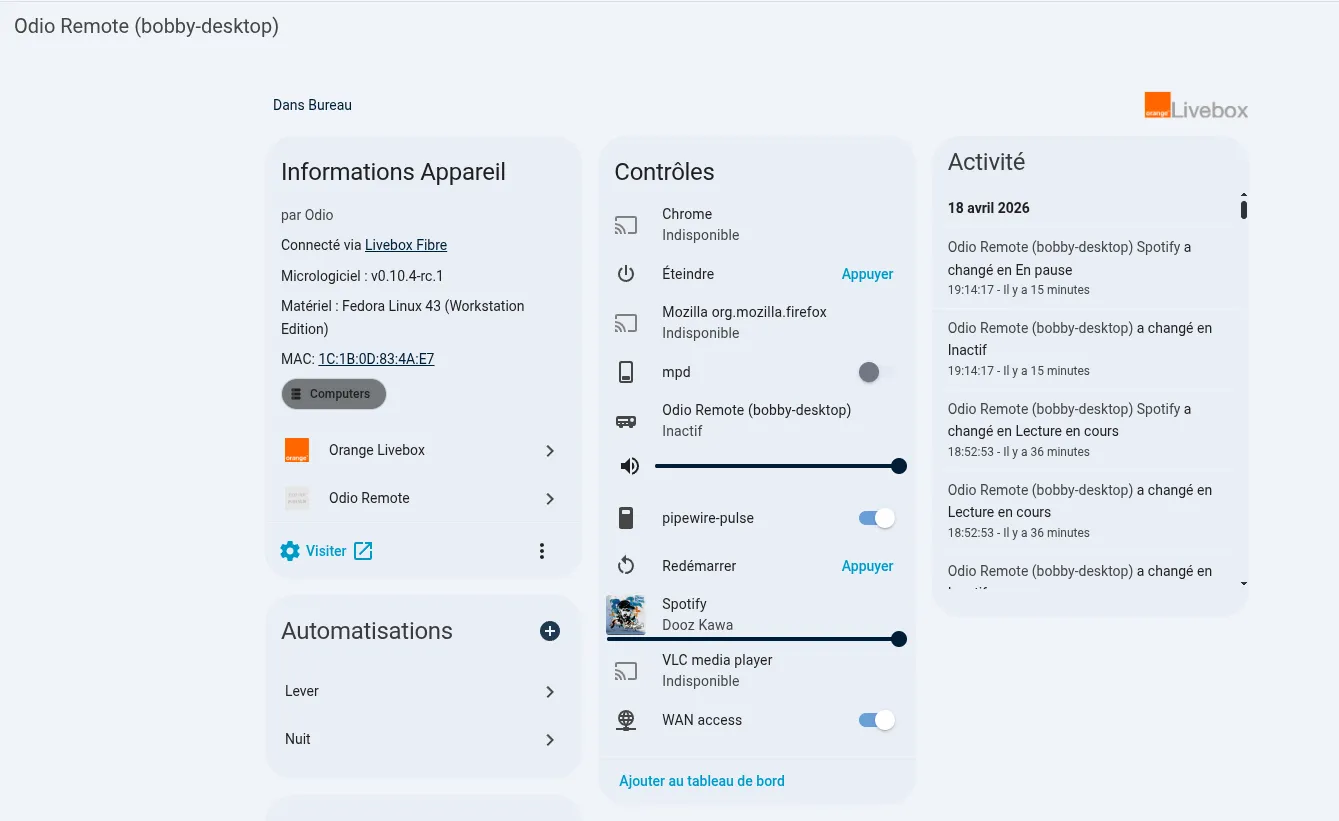Click the pipewire-pulse device icon
1339x821 pixels.
tap(626, 518)
